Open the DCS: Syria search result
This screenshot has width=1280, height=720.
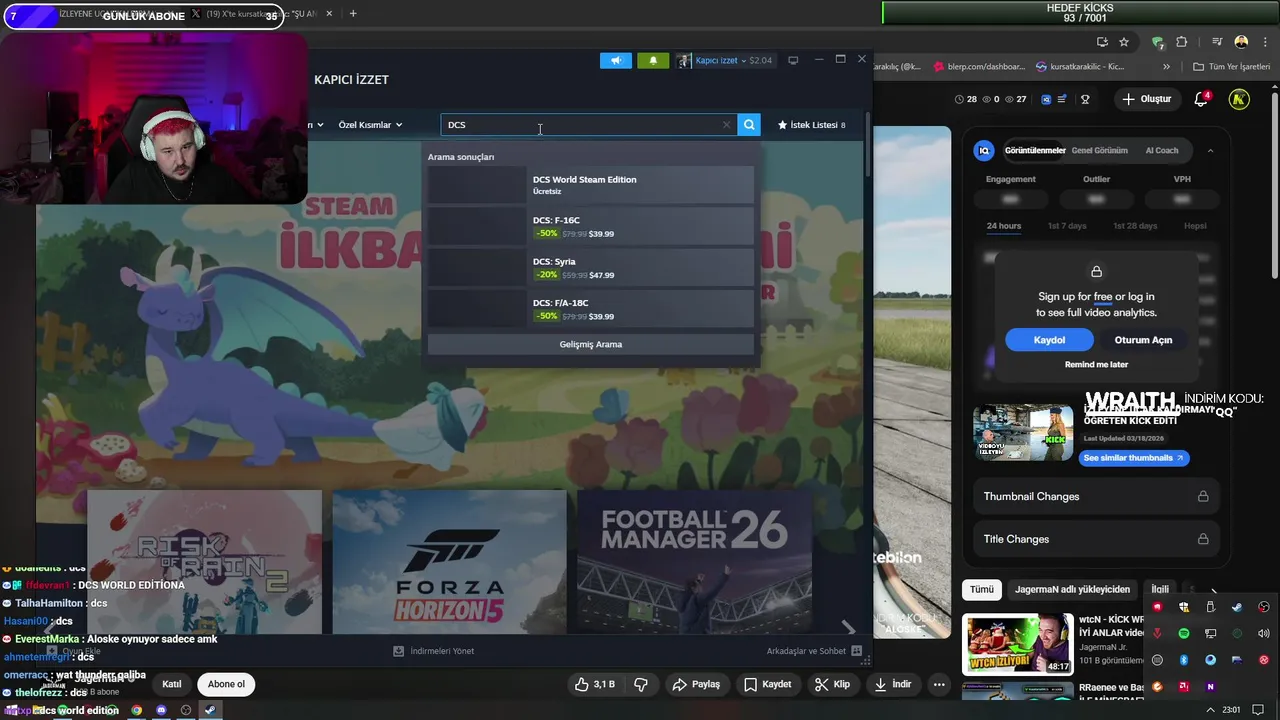(x=590, y=267)
